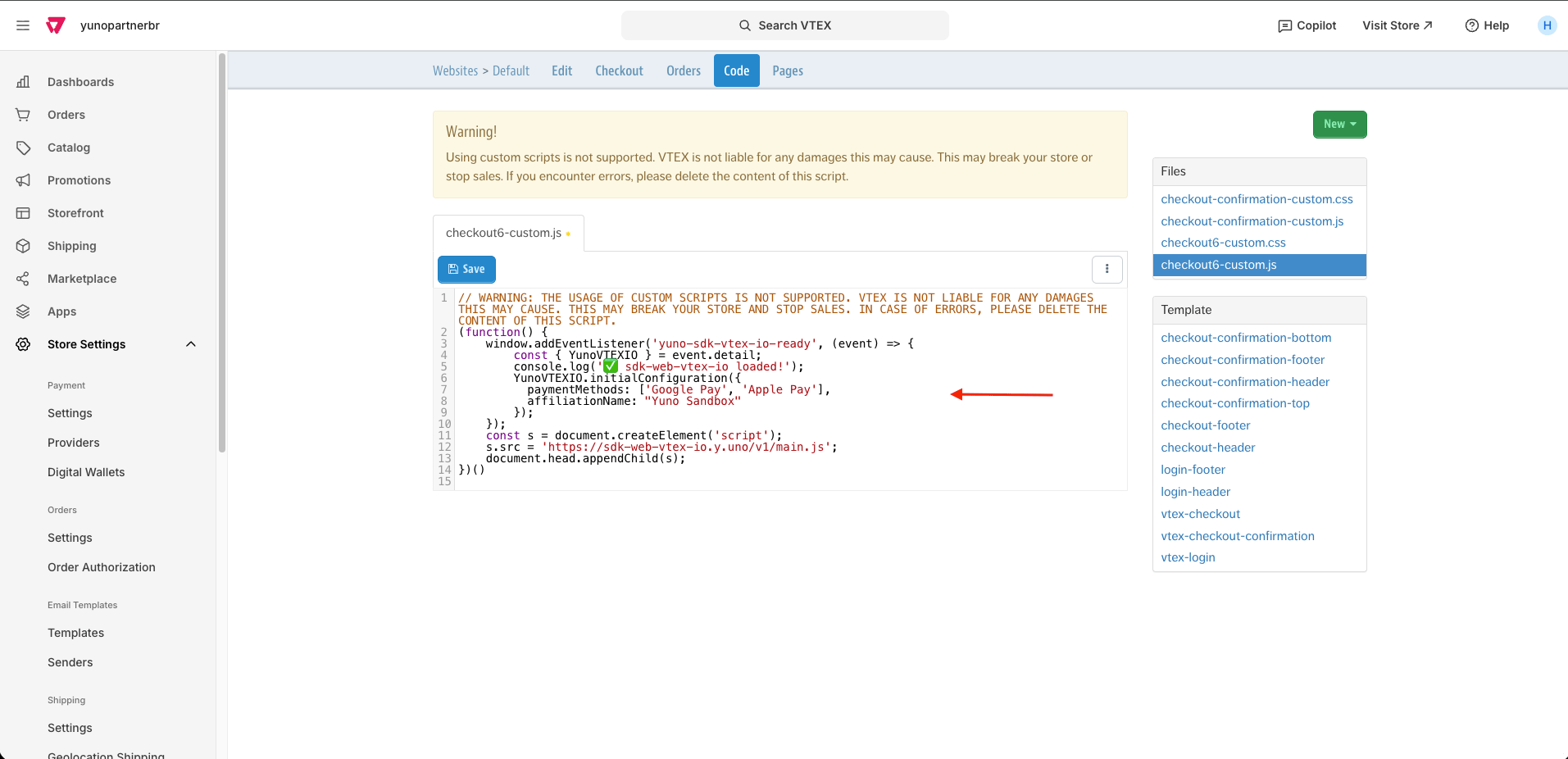Screen dimensions: 1568x759
Task: Switch to the Orders tab
Action: pyautogui.click(x=684, y=70)
